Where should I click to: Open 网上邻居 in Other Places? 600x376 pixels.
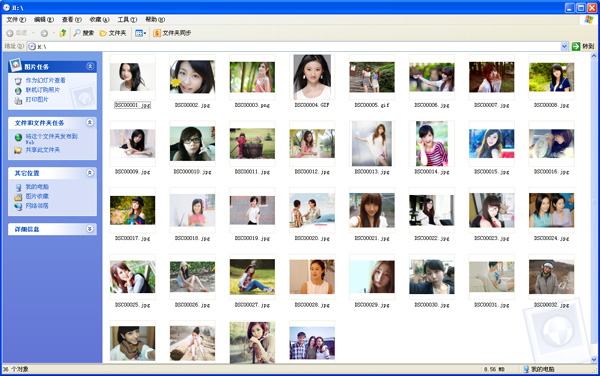[37, 206]
